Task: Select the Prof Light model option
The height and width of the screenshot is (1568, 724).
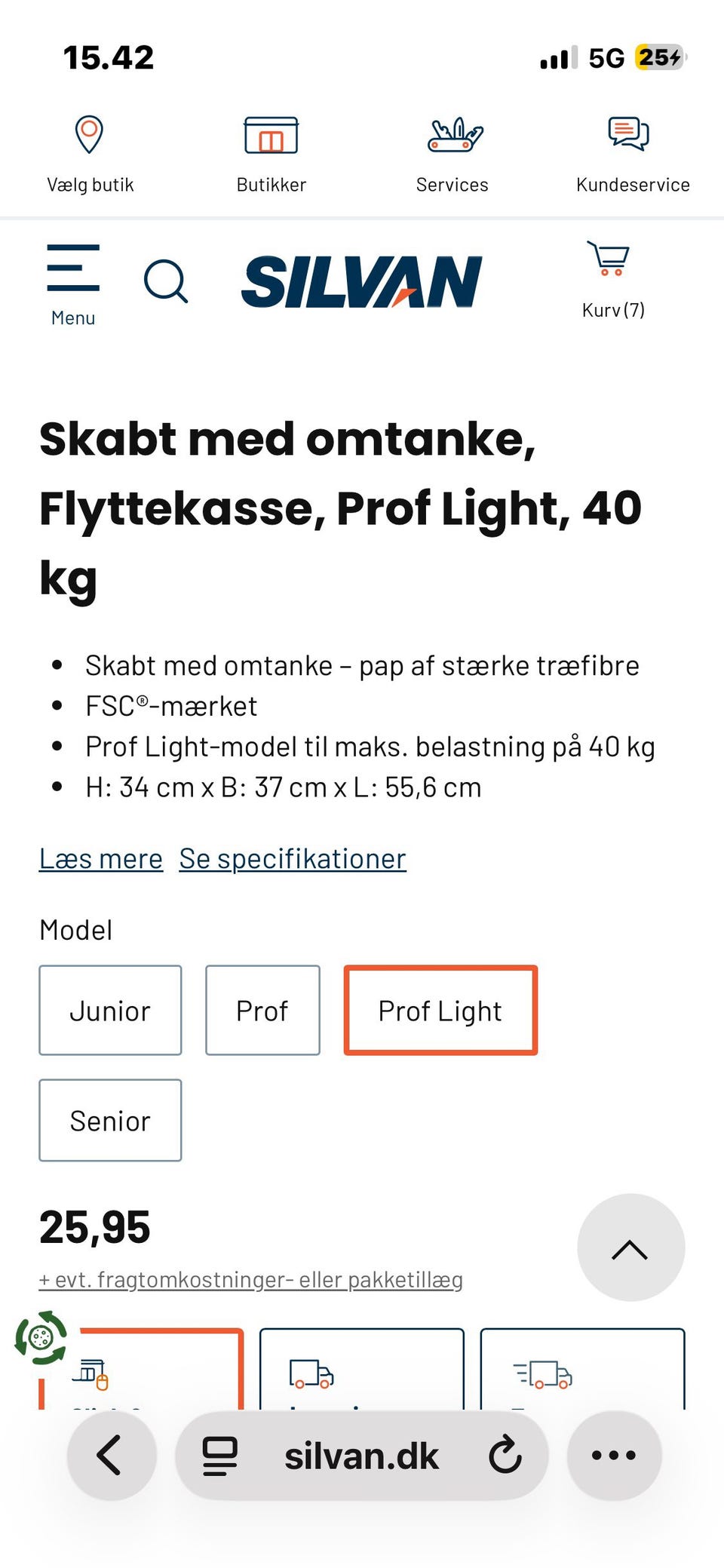Action: tap(440, 1010)
